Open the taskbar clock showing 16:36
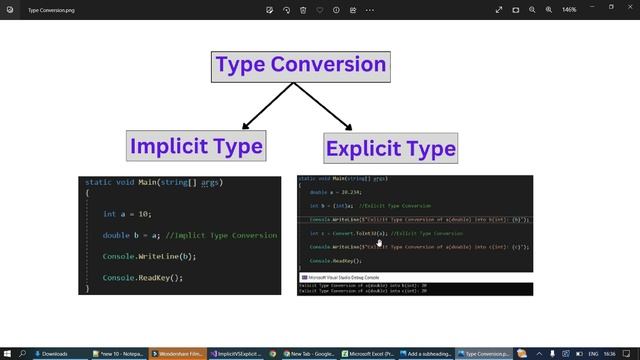Screen dimensions: 640x360 609,354
